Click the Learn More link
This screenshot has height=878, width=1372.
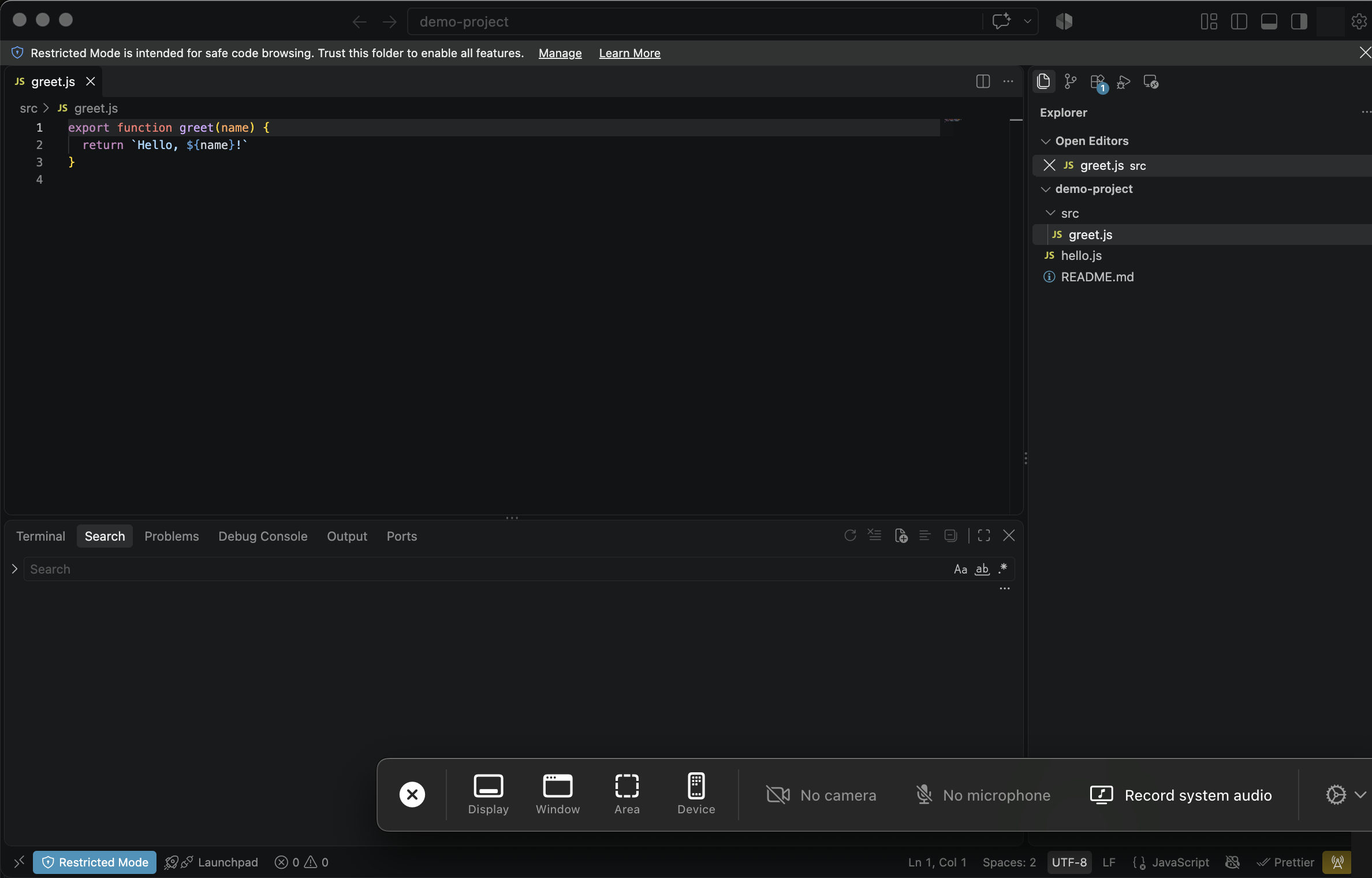tap(629, 53)
